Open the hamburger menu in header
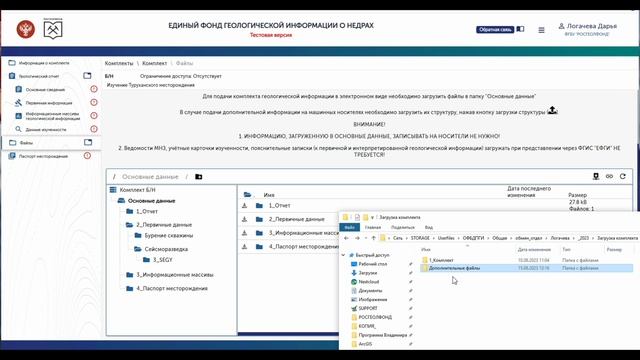This screenshot has width=640, height=360. point(541,30)
